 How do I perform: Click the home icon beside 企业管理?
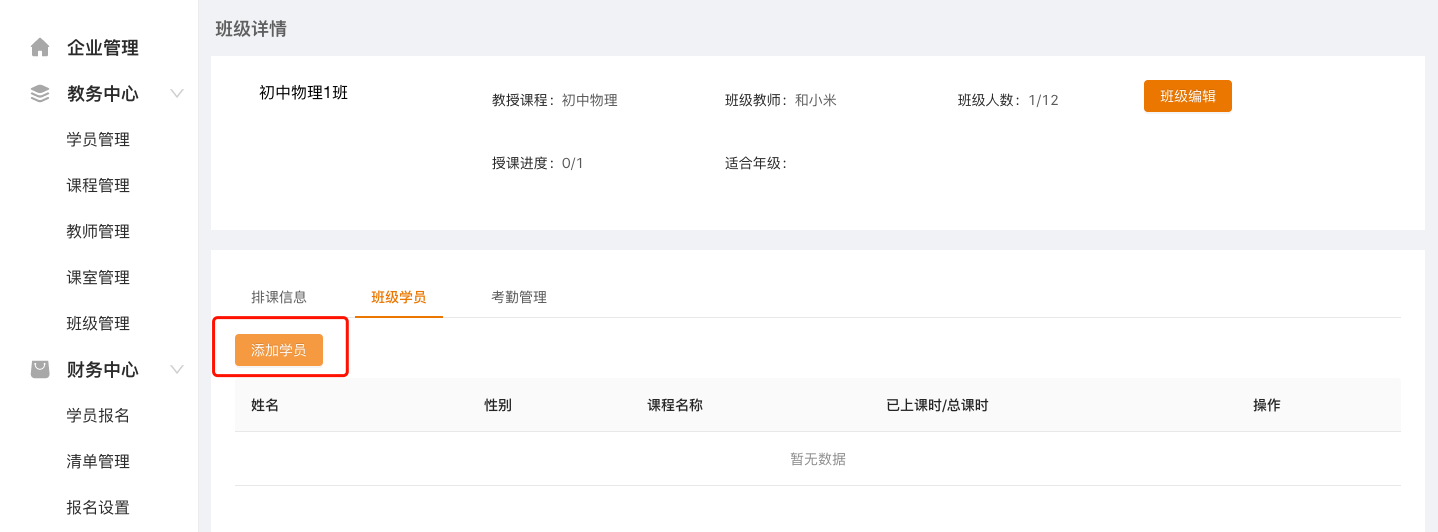pos(40,47)
